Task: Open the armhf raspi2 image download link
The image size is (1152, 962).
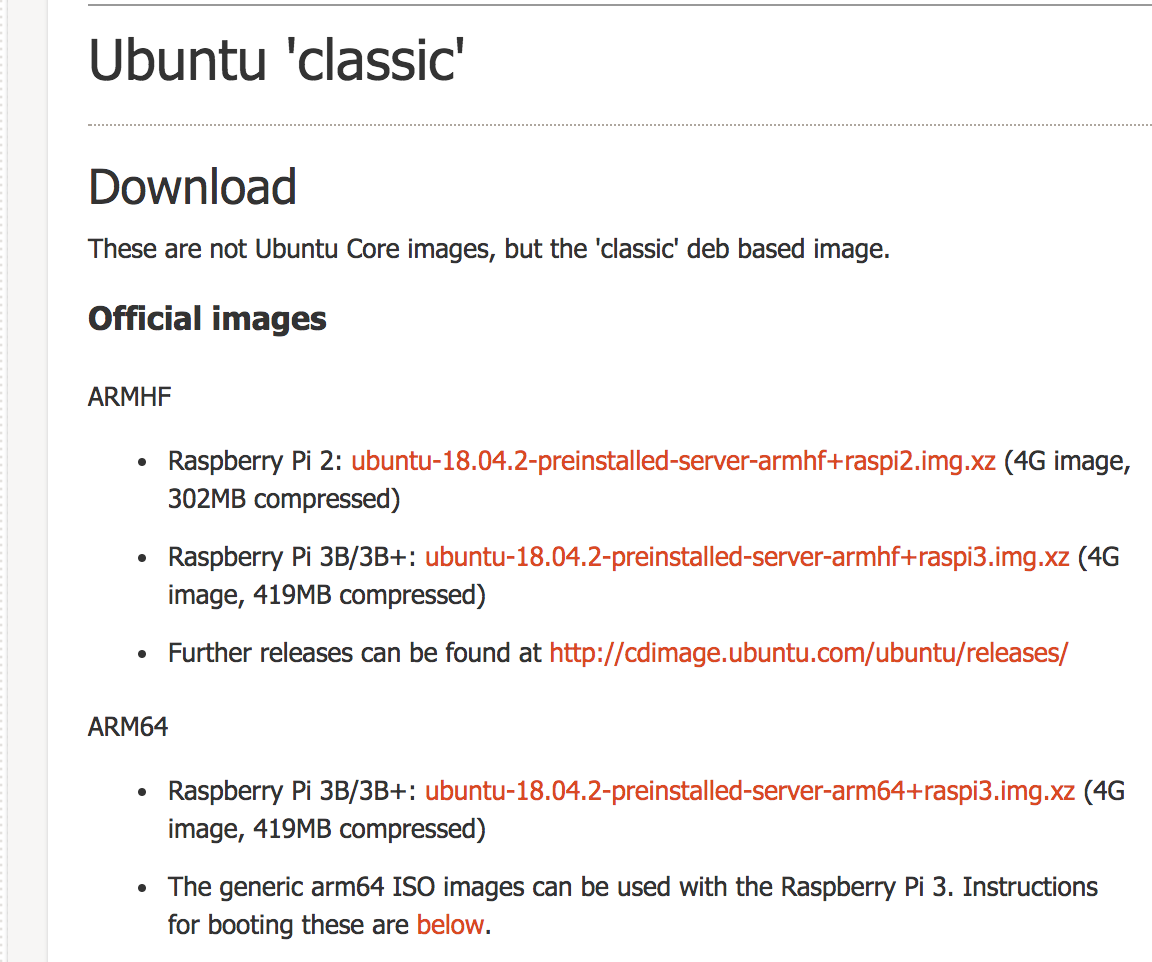Action: point(675,461)
